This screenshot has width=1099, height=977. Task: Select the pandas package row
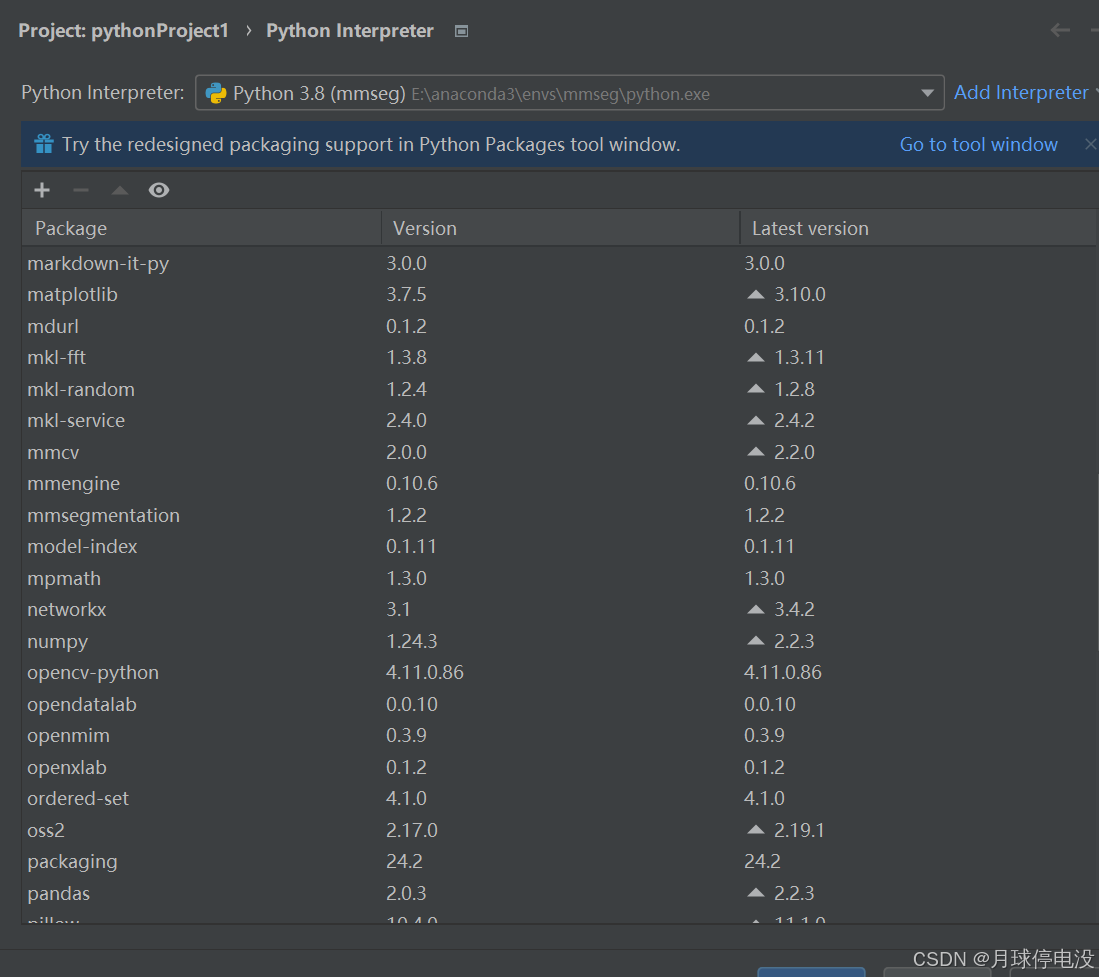(559, 893)
